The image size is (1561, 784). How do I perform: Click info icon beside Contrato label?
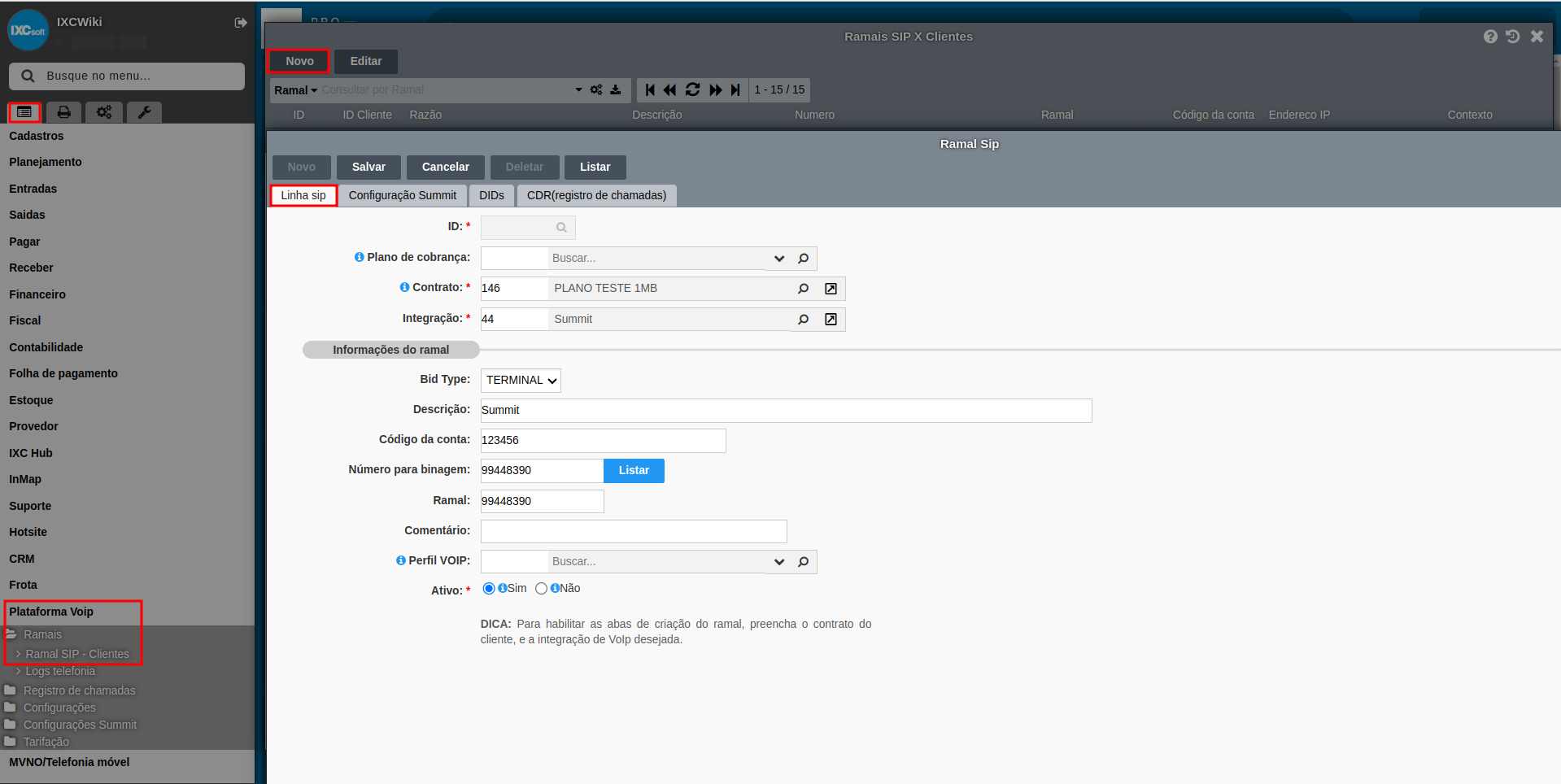coord(404,287)
